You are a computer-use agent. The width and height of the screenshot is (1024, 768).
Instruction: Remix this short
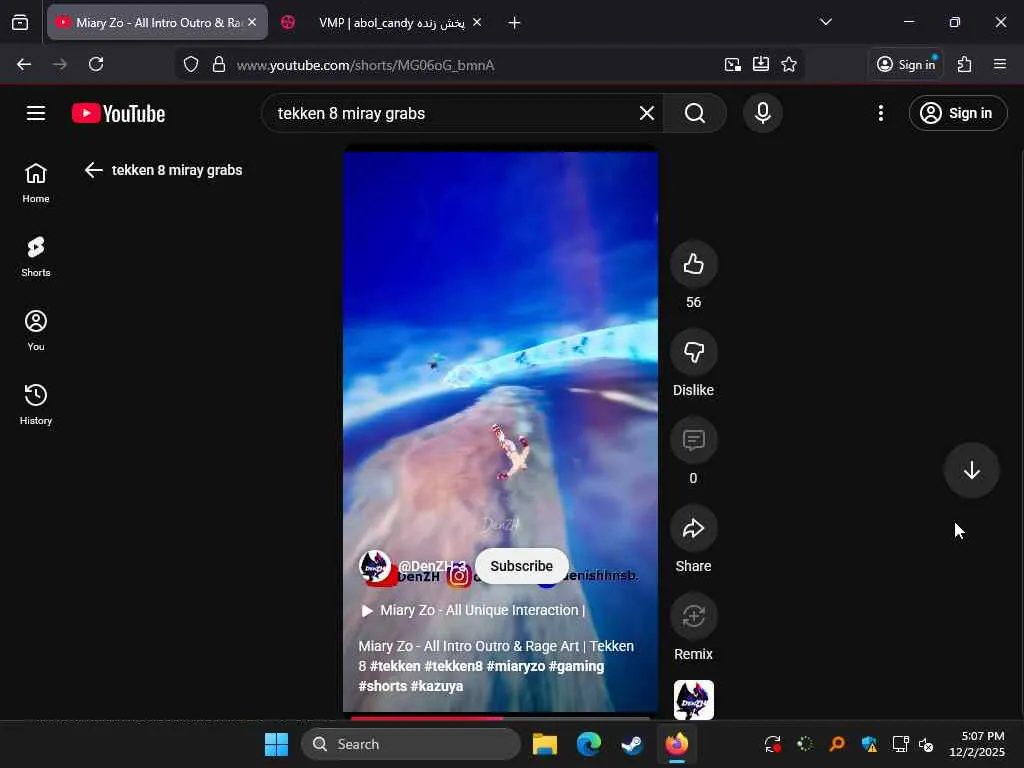tap(694, 616)
